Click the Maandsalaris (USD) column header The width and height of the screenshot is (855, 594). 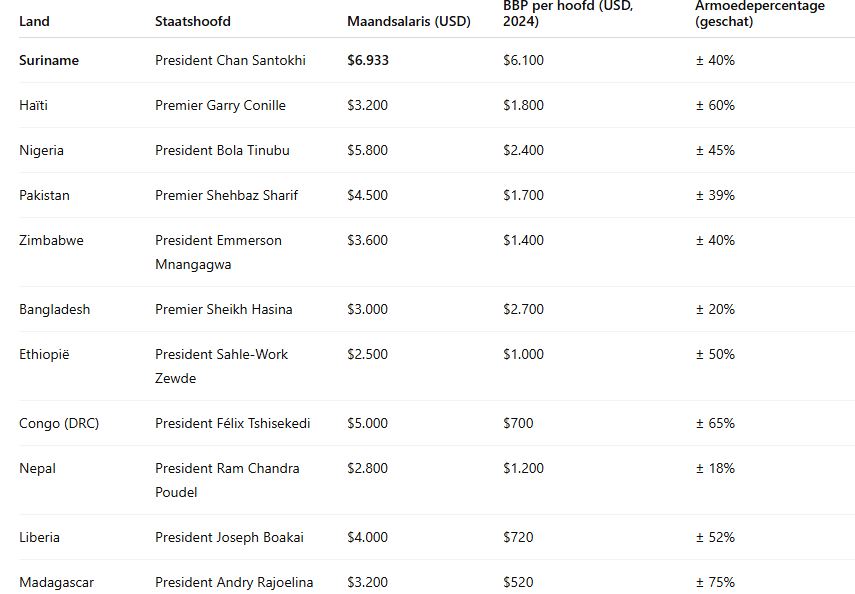pos(408,21)
